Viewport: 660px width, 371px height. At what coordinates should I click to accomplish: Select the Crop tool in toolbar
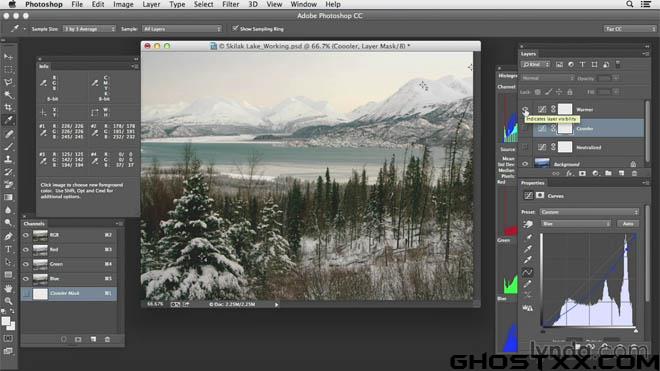coord(8,107)
